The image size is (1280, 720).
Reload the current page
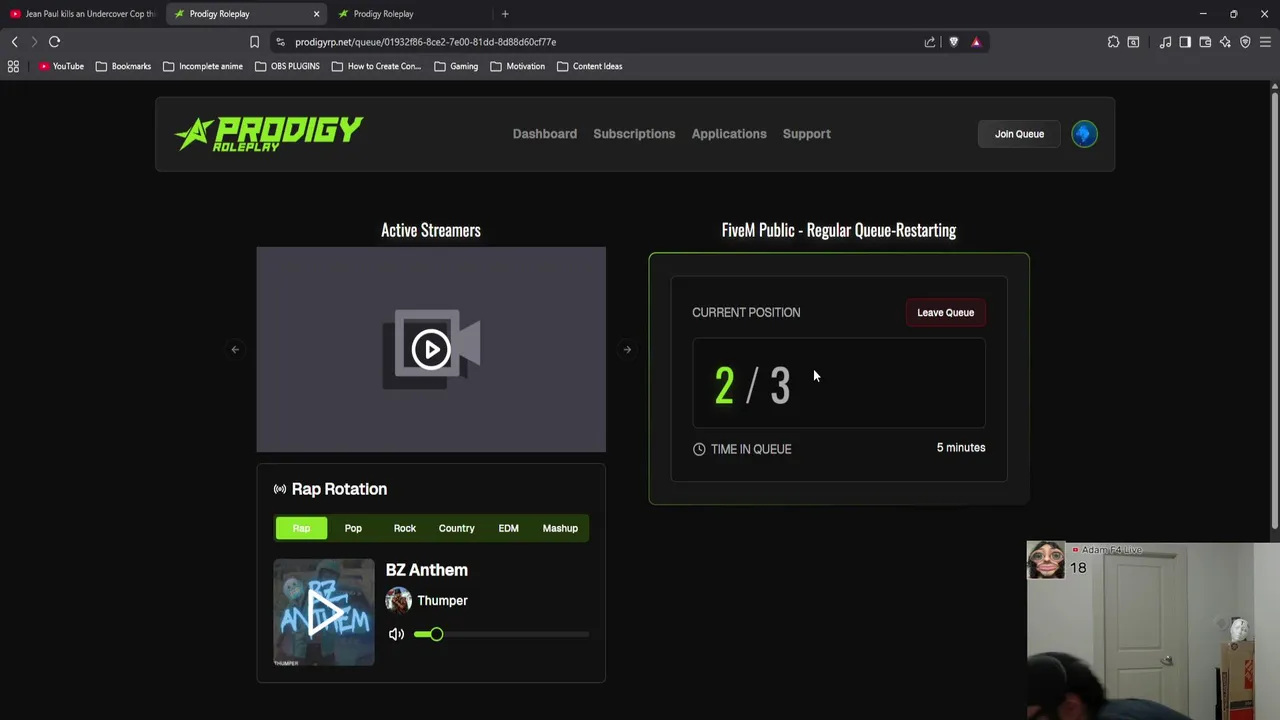coord(54,42)
